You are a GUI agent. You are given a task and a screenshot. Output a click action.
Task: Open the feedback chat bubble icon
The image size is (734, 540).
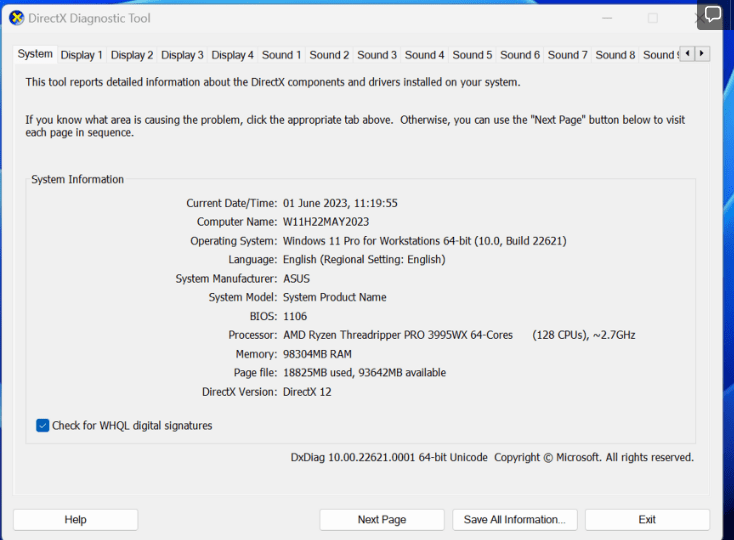[x=713, y=15]
